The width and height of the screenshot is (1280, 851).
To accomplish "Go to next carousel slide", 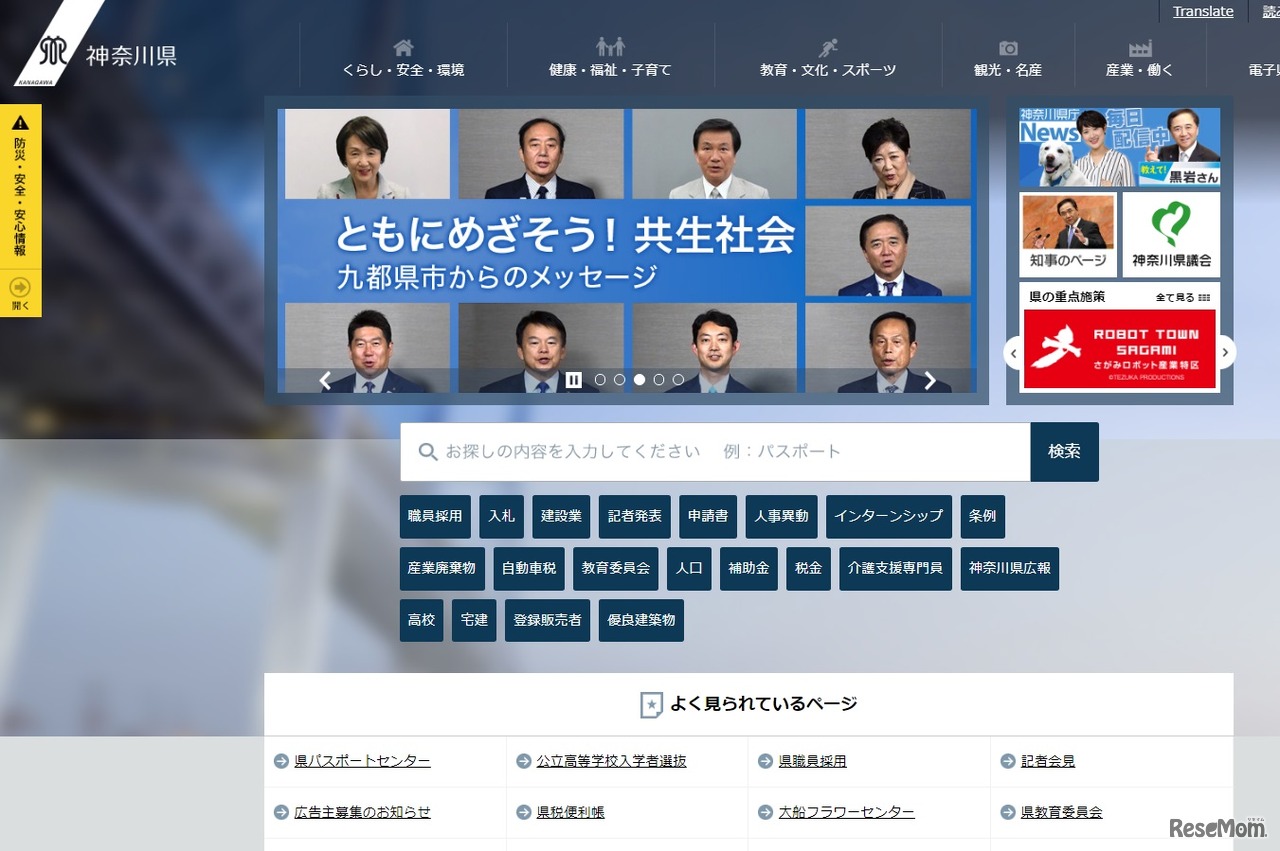I will [930, 380].
